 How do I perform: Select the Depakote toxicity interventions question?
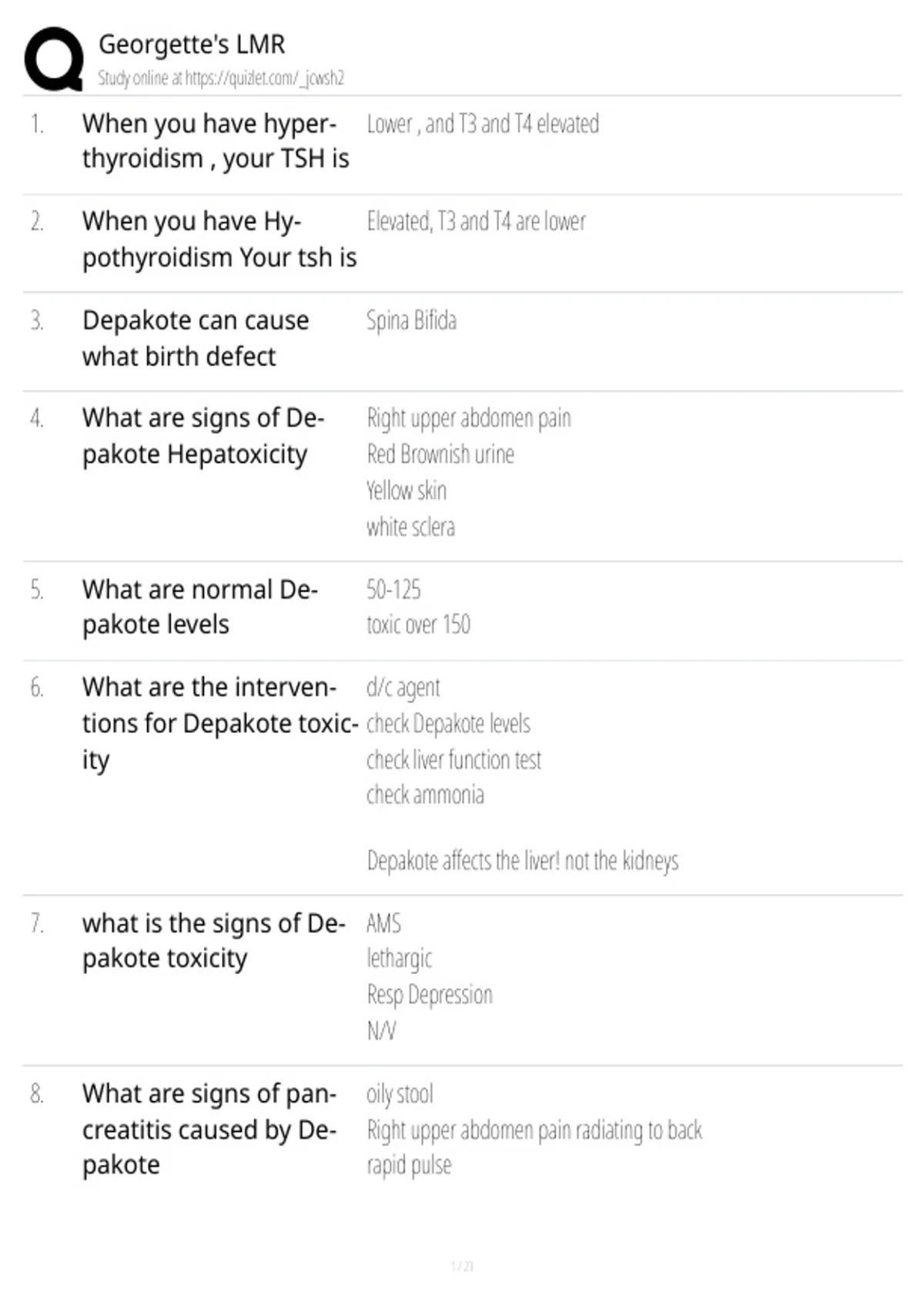(x=220, y=723)
